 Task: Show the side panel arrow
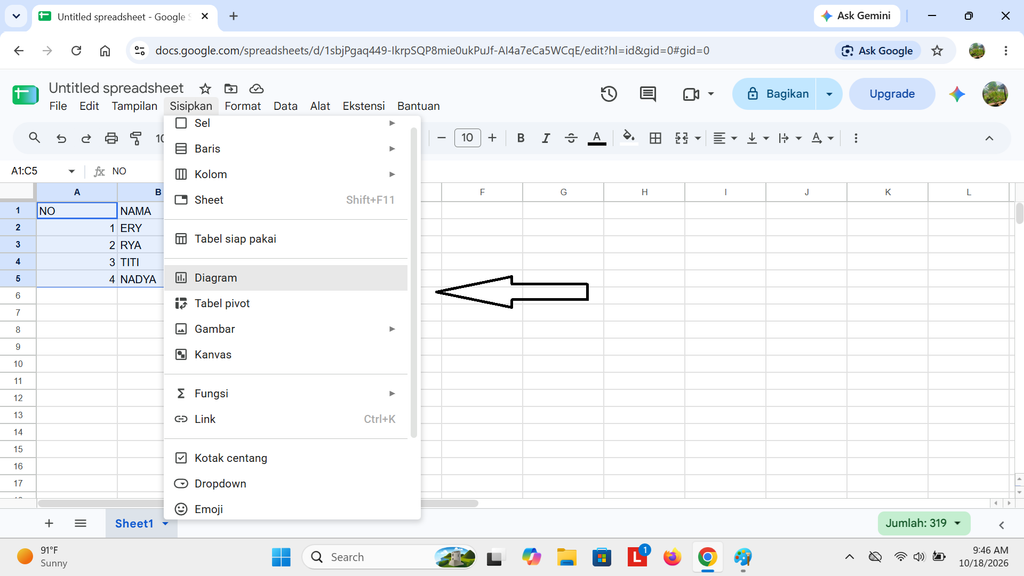point(1001,524)
